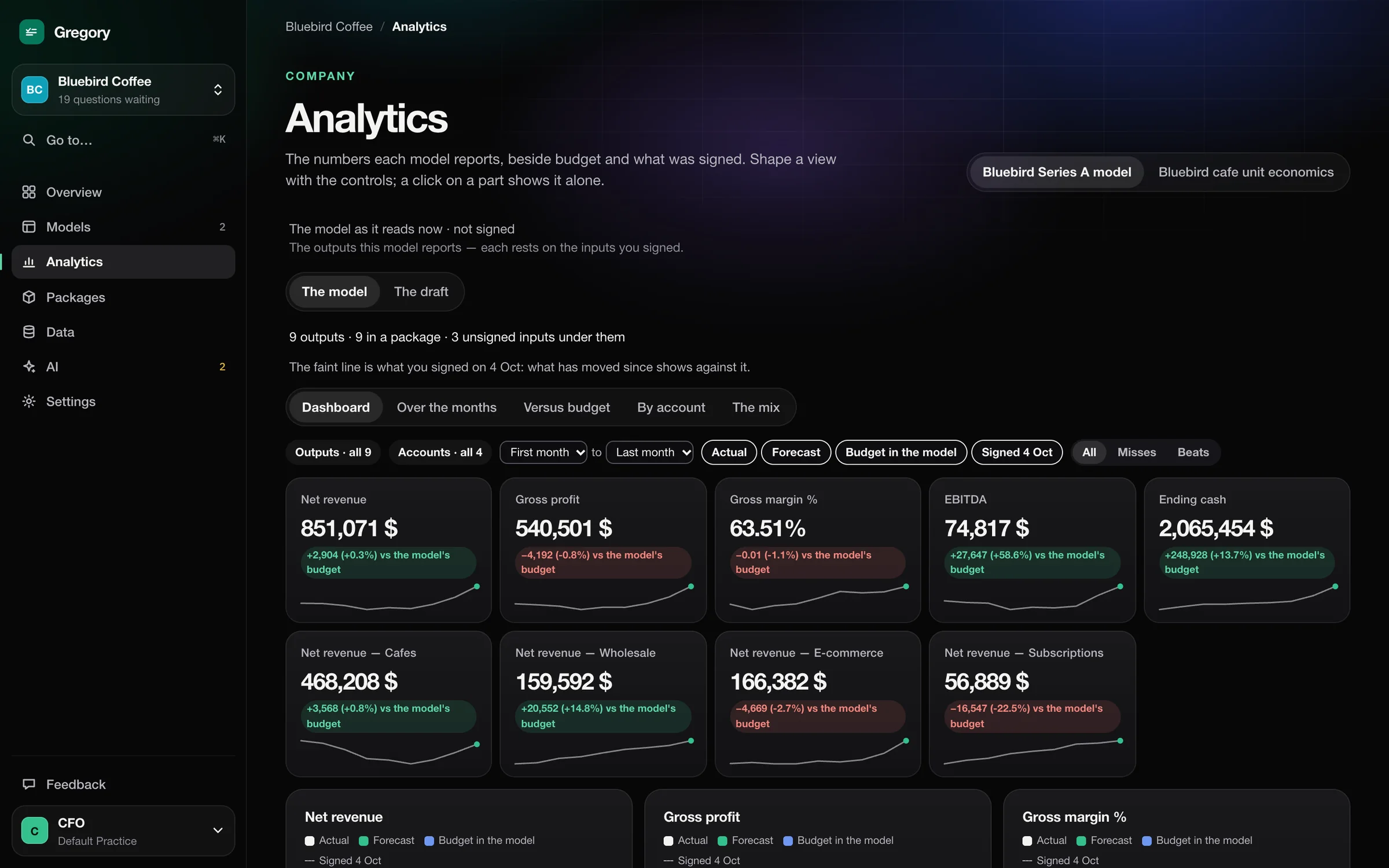Image resolution: width=1389 pixels, height=868 pixels.
Task: Show only Beats
Action: tap(1193, 453)
